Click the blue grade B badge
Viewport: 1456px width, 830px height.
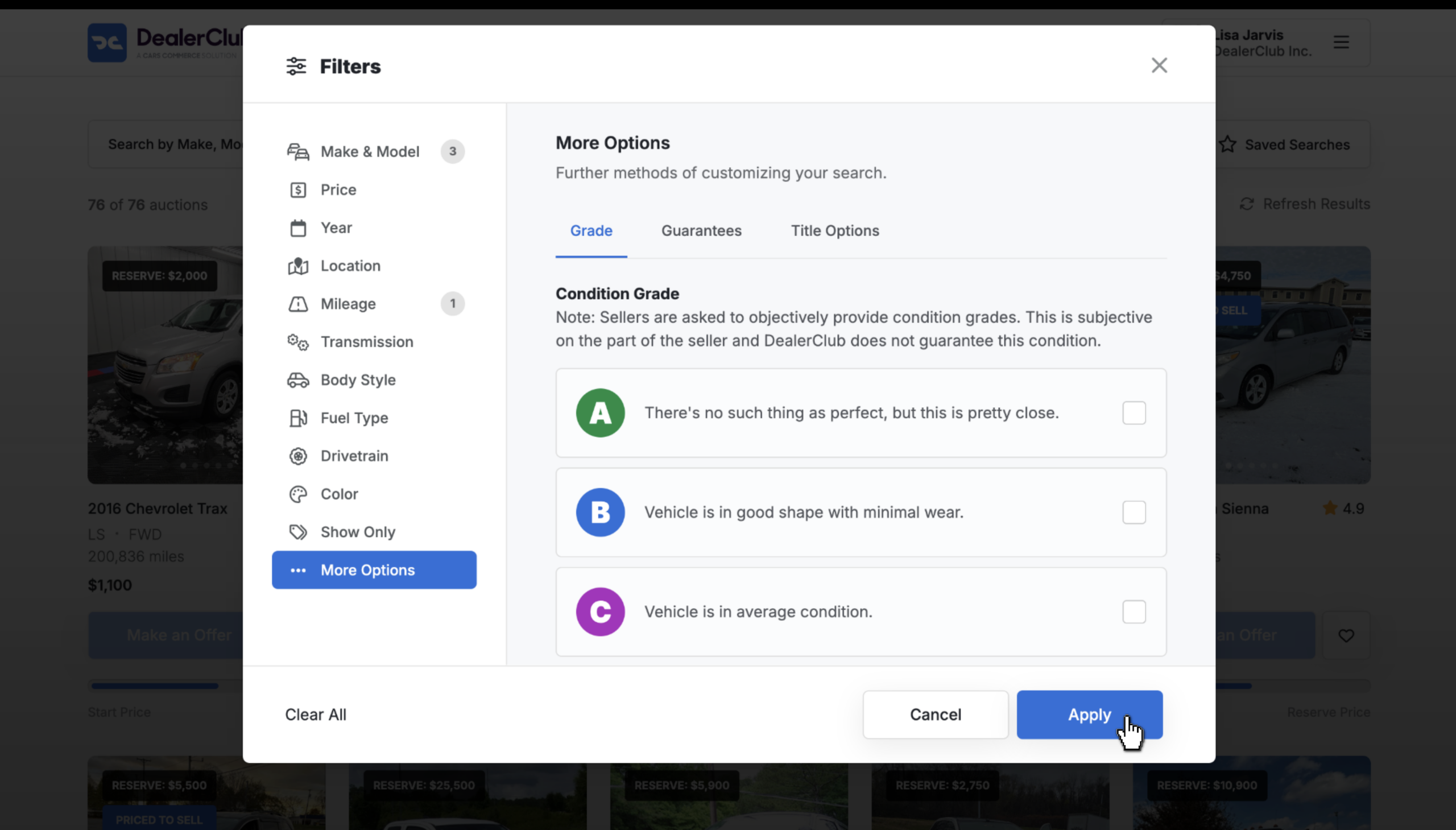[x=600, y=512]
